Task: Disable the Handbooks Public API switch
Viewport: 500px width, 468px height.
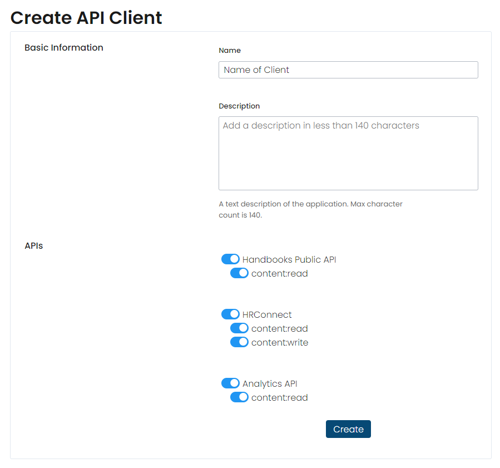Action: point(230,259)
